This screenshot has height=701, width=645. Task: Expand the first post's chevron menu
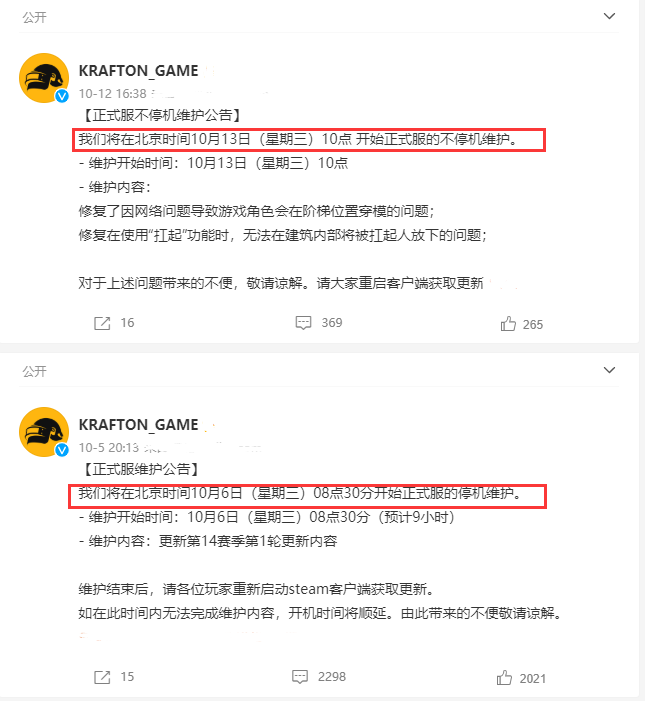pyautogui.click(x=609, y=17)
